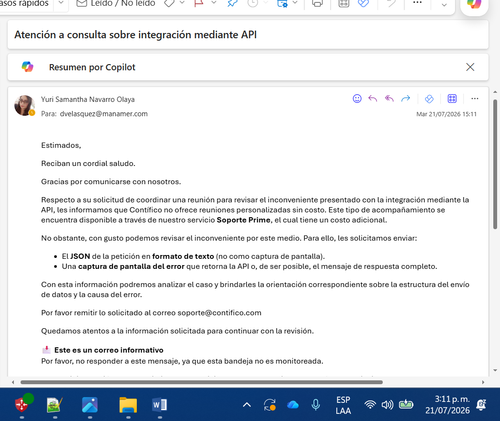Flag the message with the red flag

pyautogui.click(x=199, y=3)
